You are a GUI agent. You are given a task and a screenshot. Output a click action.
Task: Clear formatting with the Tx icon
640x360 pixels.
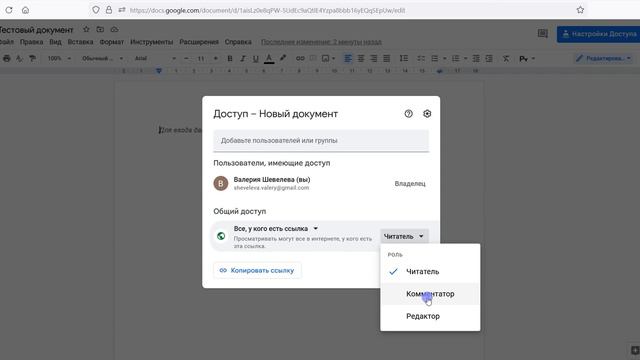point(506,59)
